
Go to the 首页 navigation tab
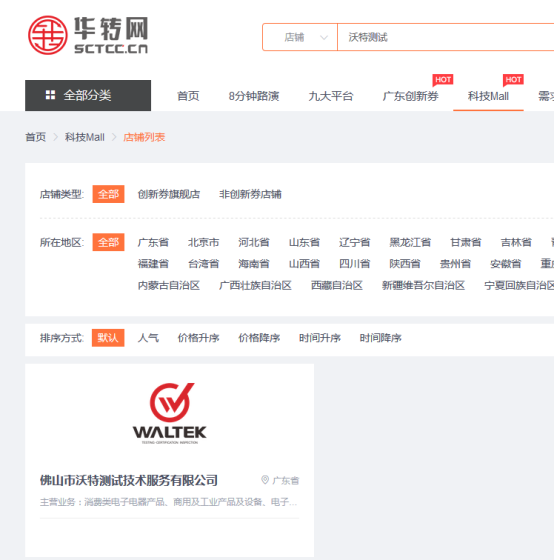coord(188,96)
